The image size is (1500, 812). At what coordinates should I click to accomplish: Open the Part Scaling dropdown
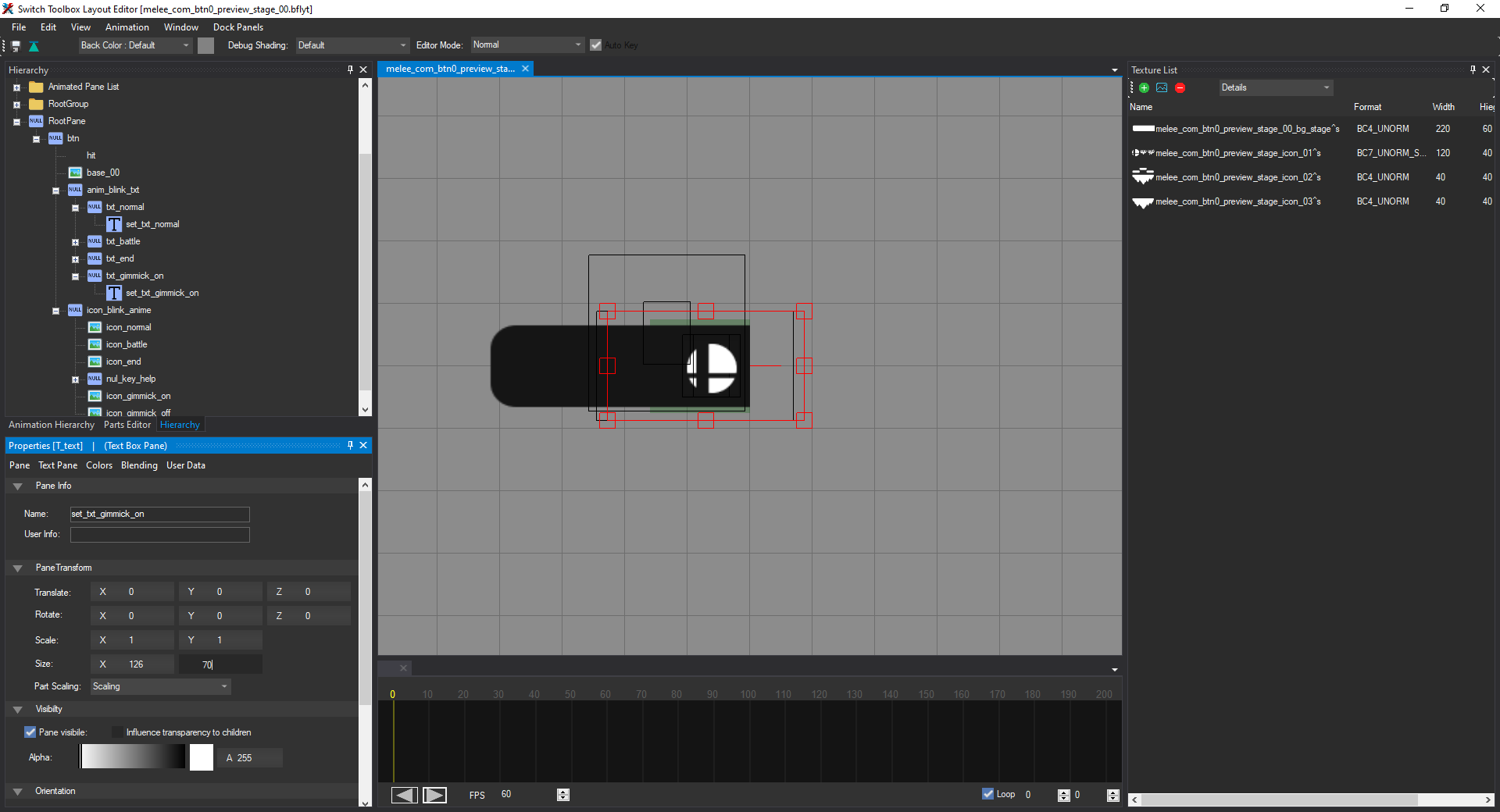[x=160, y=686]
